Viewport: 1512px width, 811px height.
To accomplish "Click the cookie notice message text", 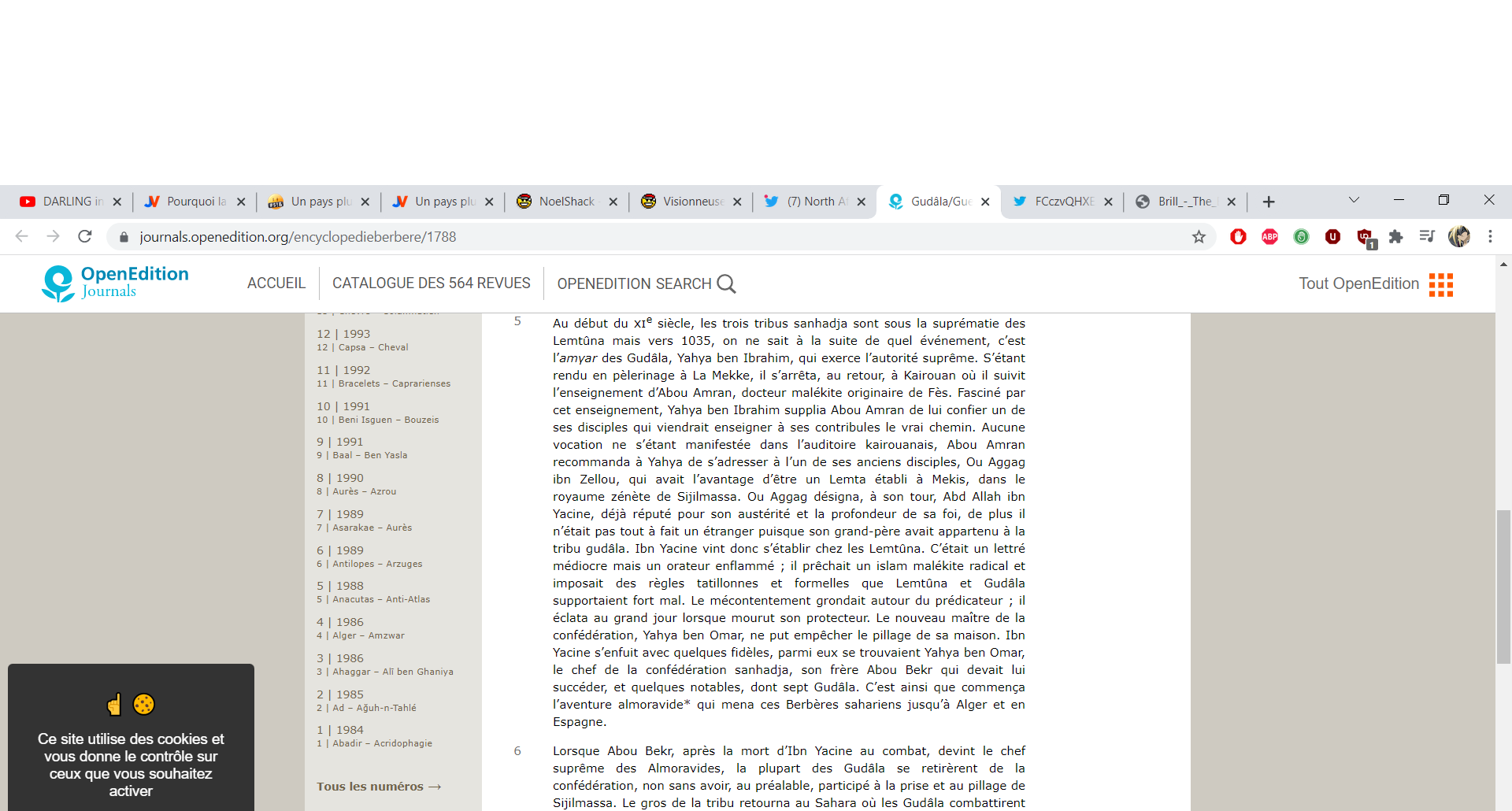I will pos(131,765).
